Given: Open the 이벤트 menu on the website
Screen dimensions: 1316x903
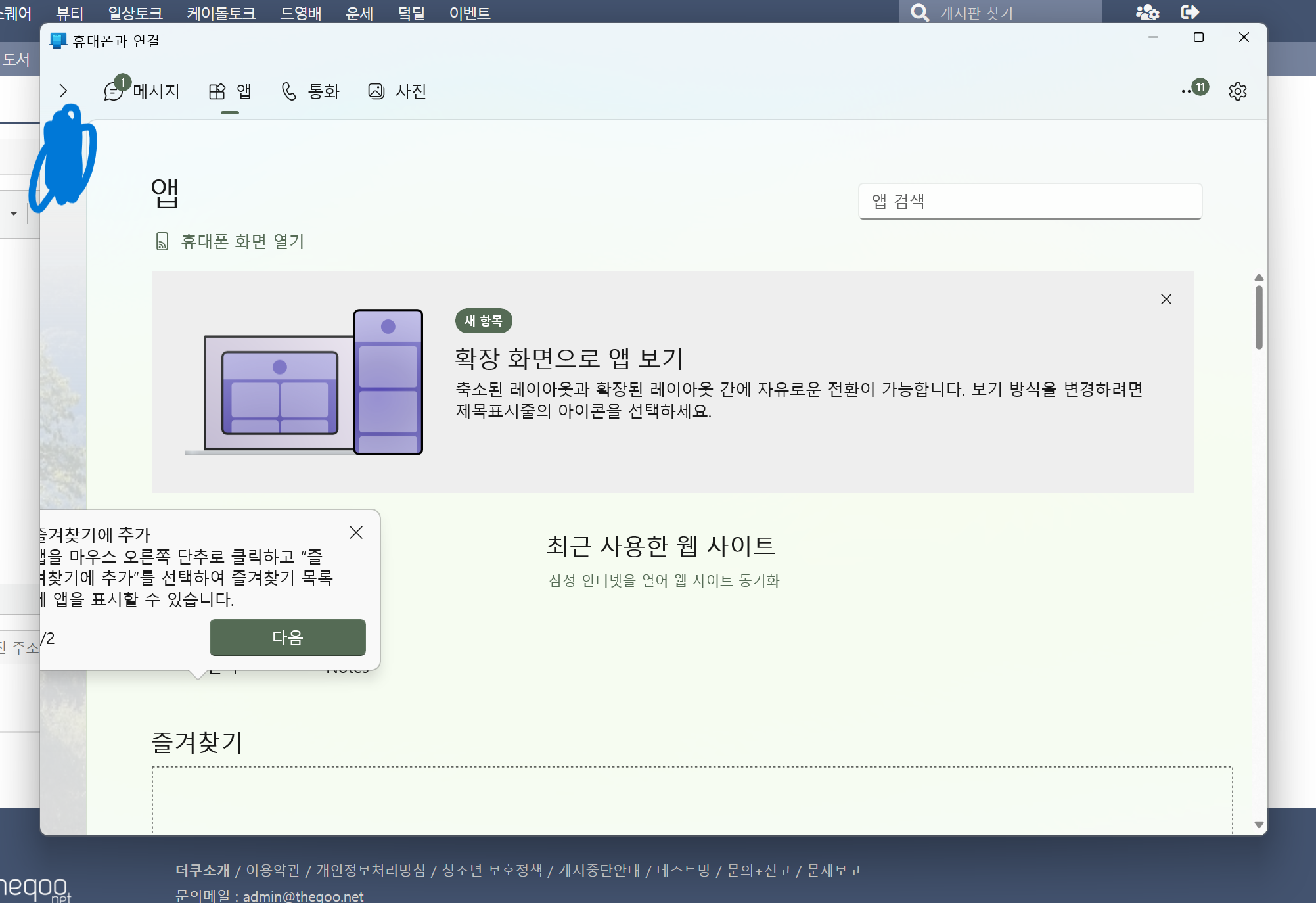Looking at the screenshot, I should click(469, 12).
